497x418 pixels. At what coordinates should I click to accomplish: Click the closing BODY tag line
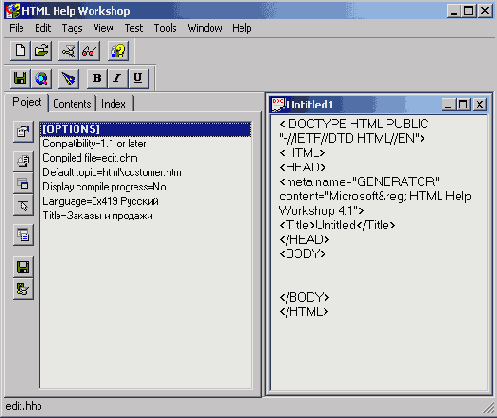[304, 297]
